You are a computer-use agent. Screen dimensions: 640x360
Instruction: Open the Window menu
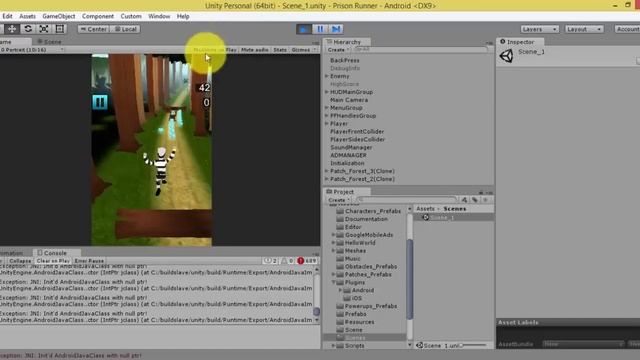tap(159, 16)
